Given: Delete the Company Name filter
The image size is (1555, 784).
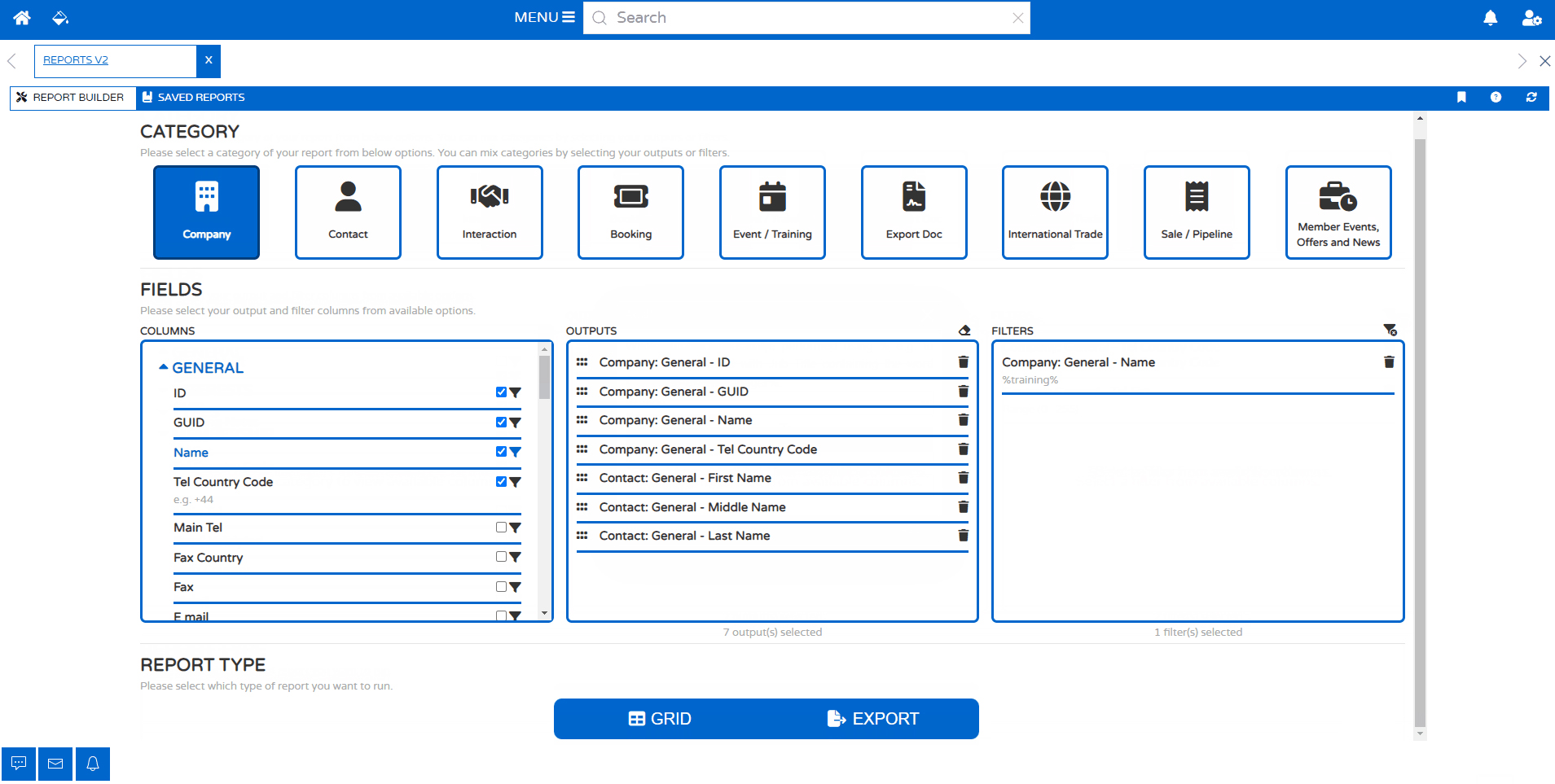Looking at the screenshot, I should tap(1389, 362).
